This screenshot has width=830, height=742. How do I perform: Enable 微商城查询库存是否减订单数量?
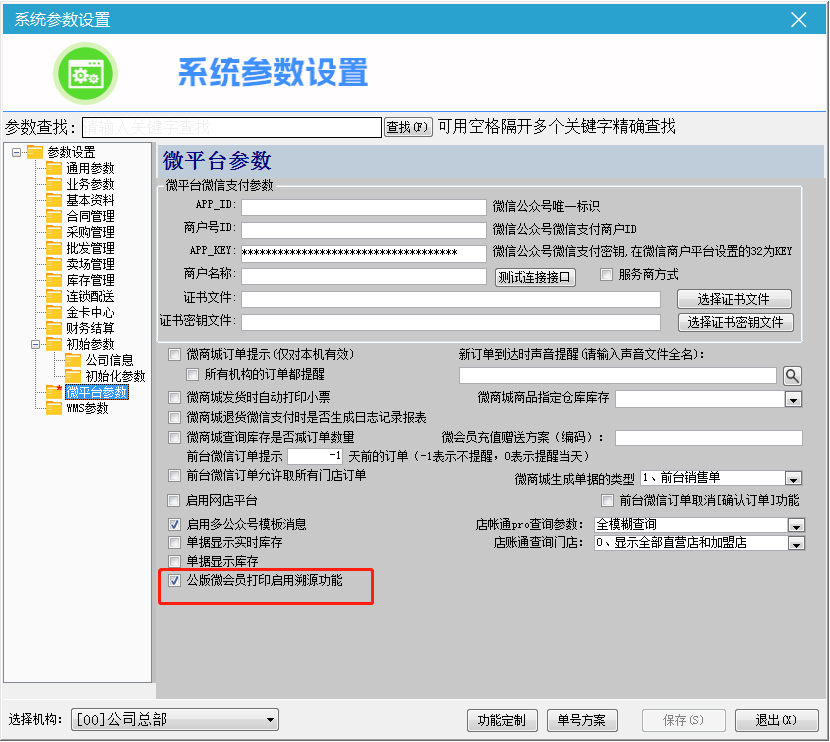tap(174, 438)
